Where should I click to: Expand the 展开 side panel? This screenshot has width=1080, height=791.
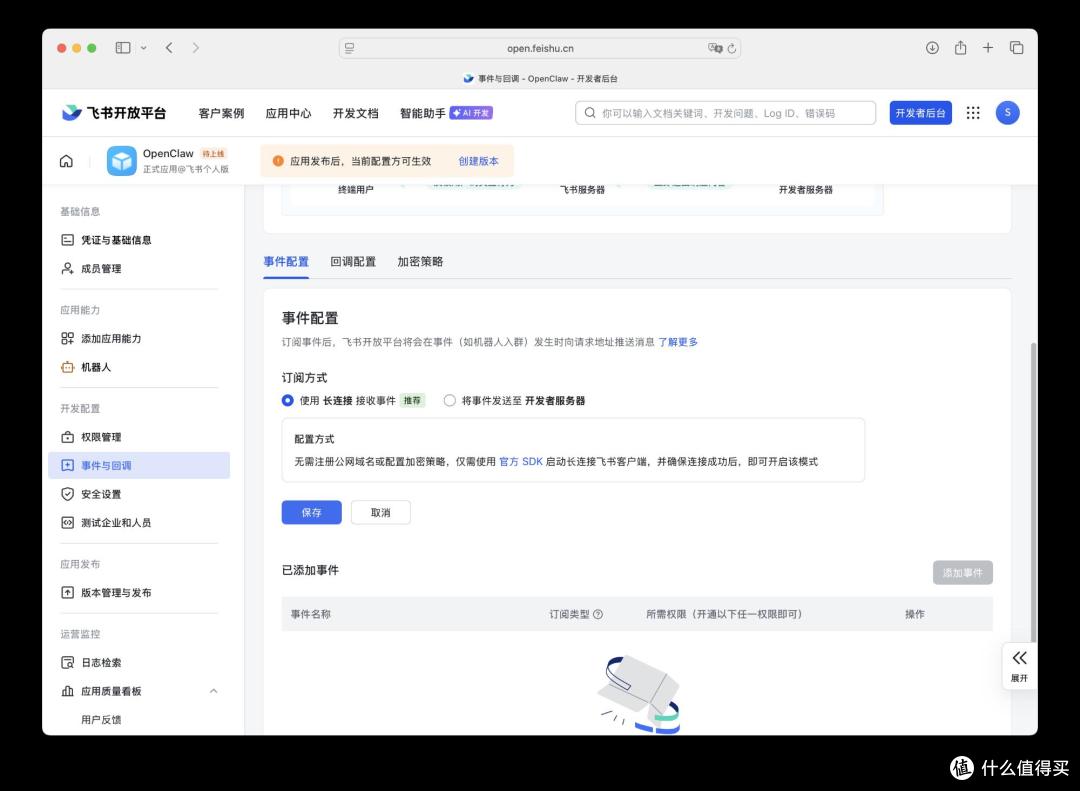[1019, 666]
